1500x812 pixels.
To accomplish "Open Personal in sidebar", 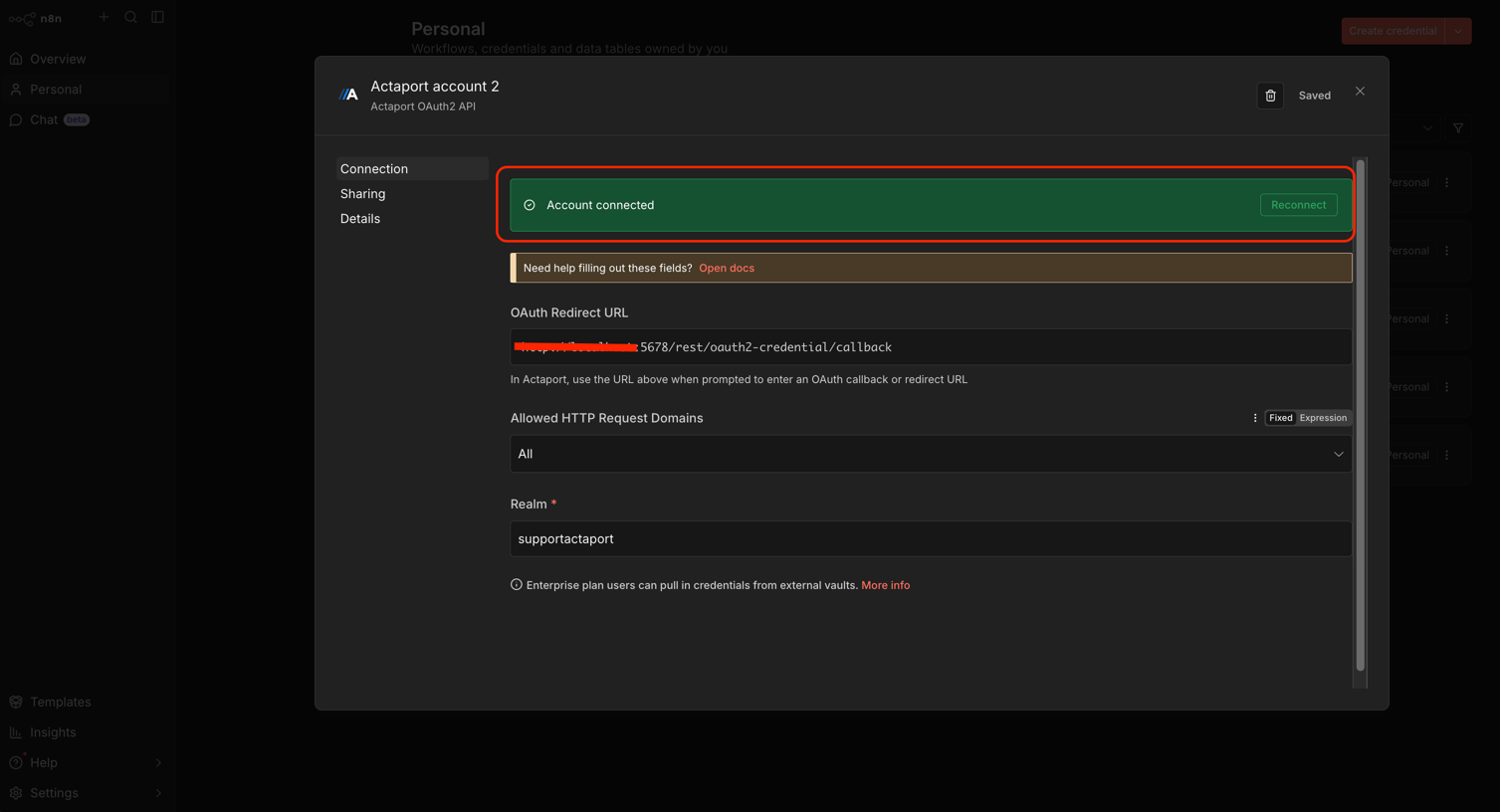I will [88, 90].
